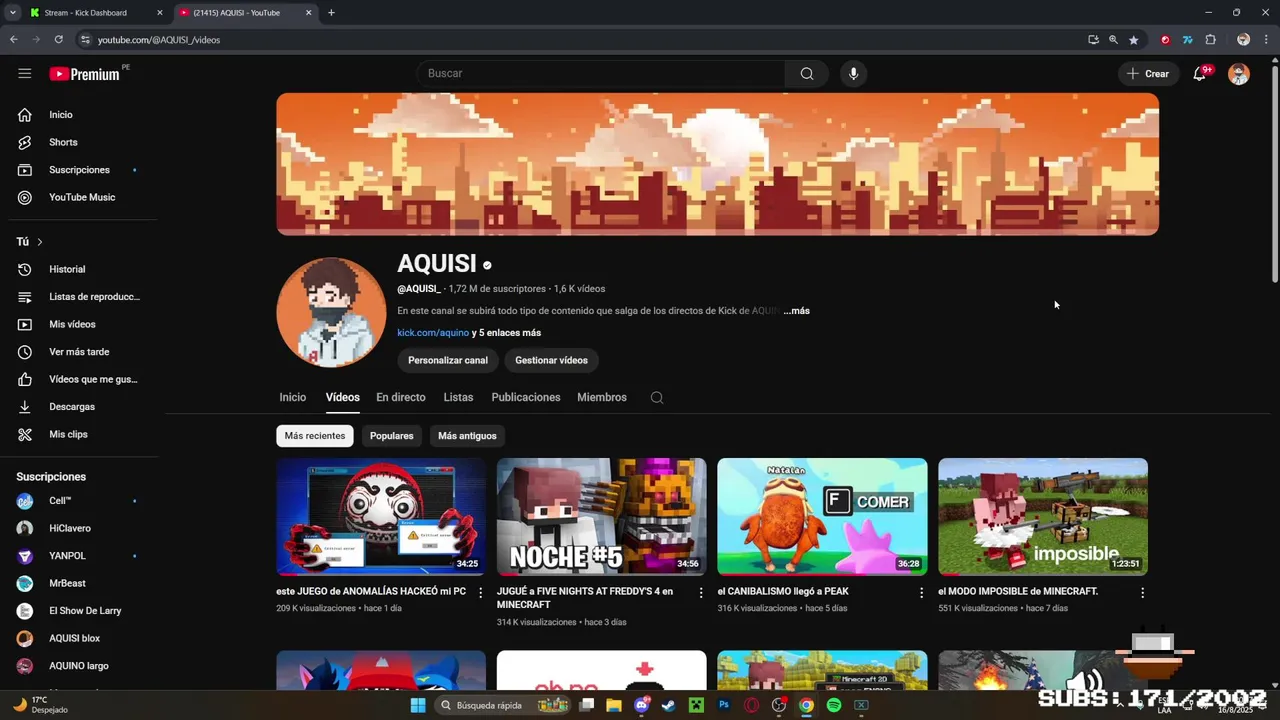Switch to Inicio channel tab
The image size is (1280, 720).
click(x=293, y=397)
